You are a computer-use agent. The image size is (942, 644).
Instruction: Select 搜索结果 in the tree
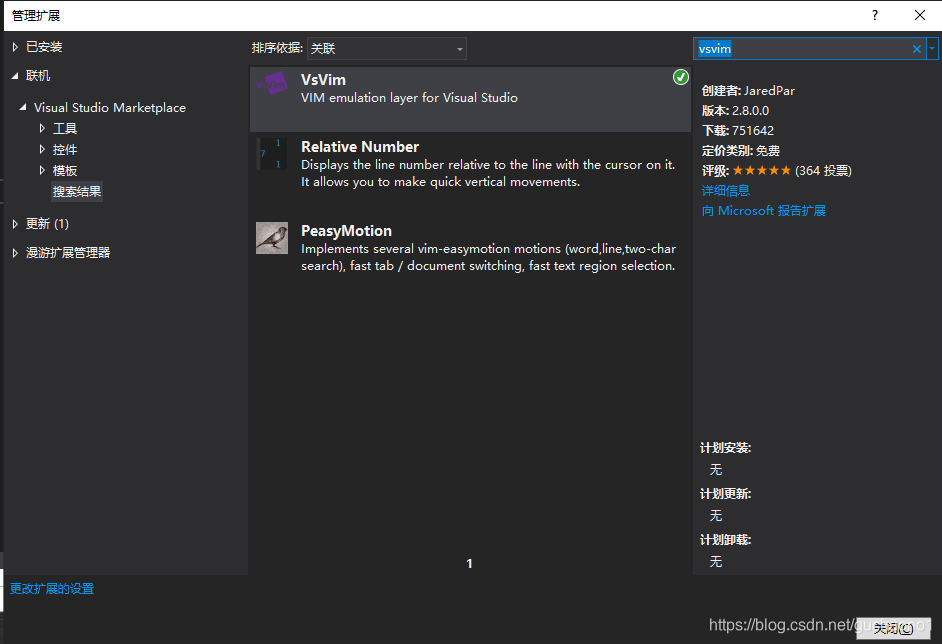[77, 192]
